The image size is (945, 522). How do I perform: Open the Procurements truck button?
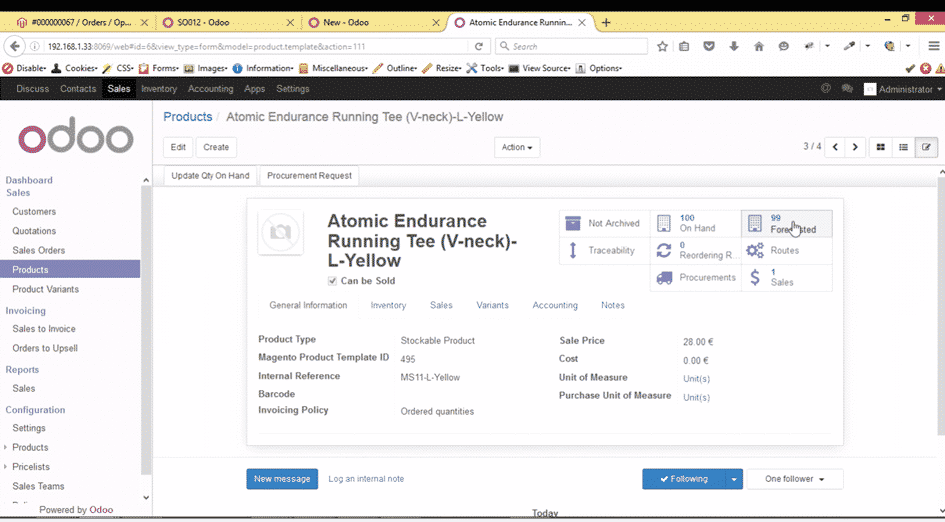point(695,278)
